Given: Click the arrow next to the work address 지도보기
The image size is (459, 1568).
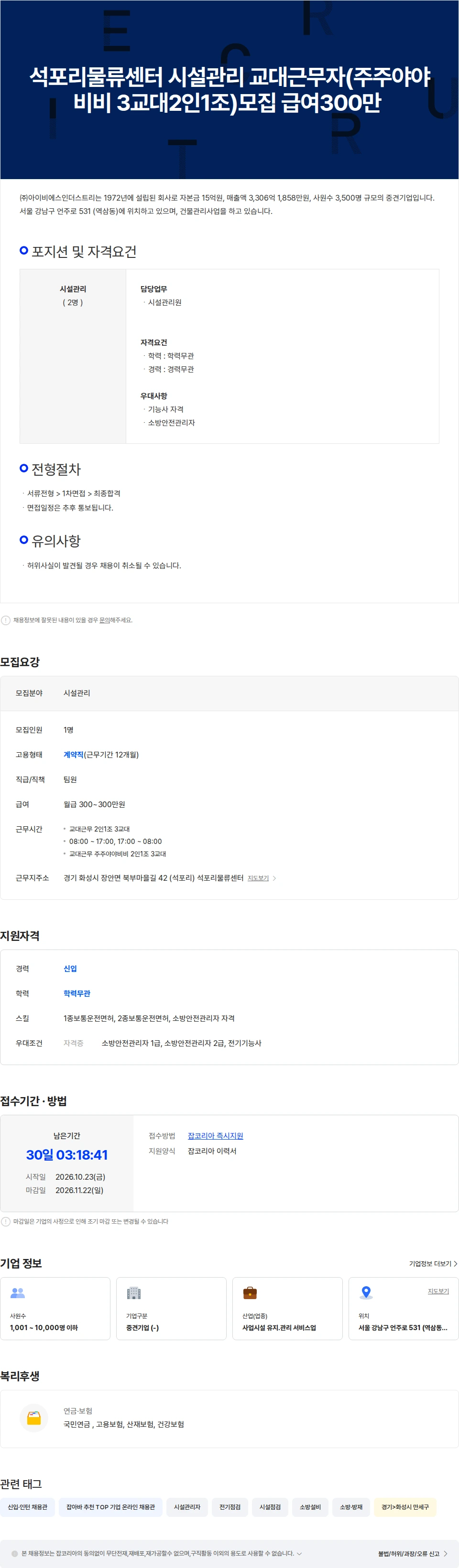Looking at the screenshot, I should (274, 878).
